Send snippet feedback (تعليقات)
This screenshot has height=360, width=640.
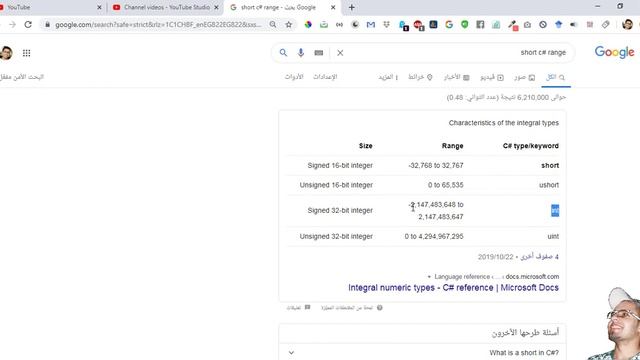pos(298,308)
